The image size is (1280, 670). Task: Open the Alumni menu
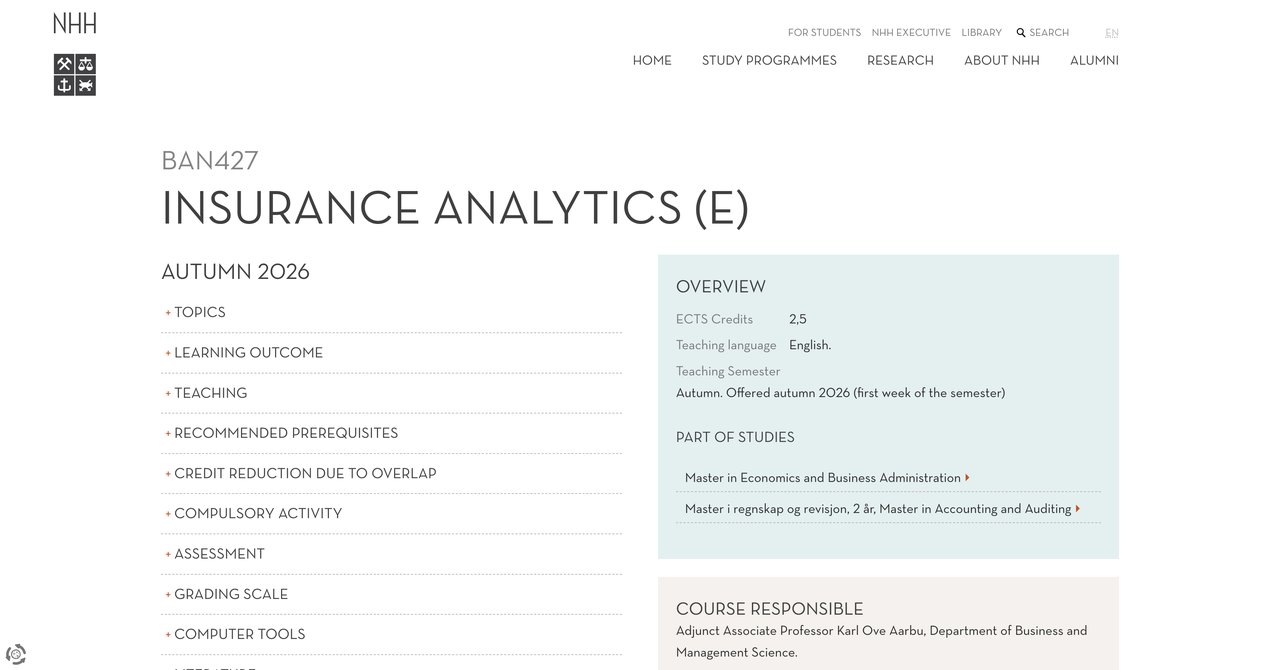tap(1094, 61)
